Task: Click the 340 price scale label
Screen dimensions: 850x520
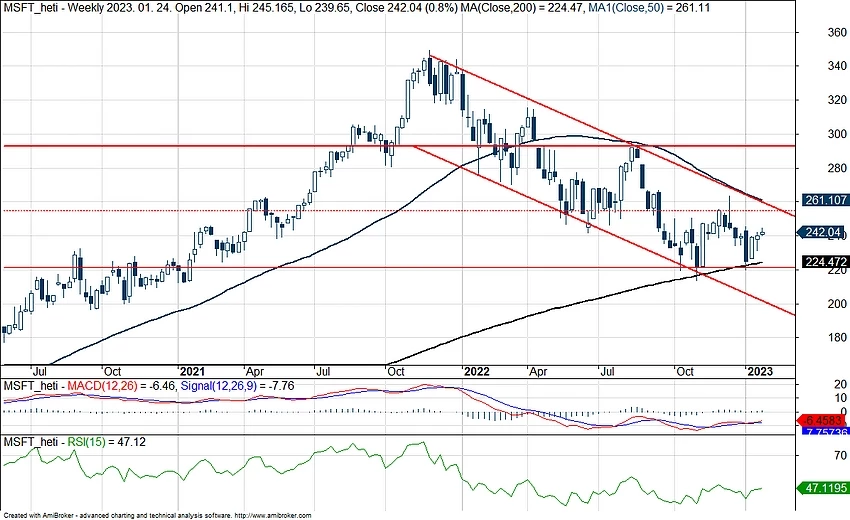Action: coord(837,66)
